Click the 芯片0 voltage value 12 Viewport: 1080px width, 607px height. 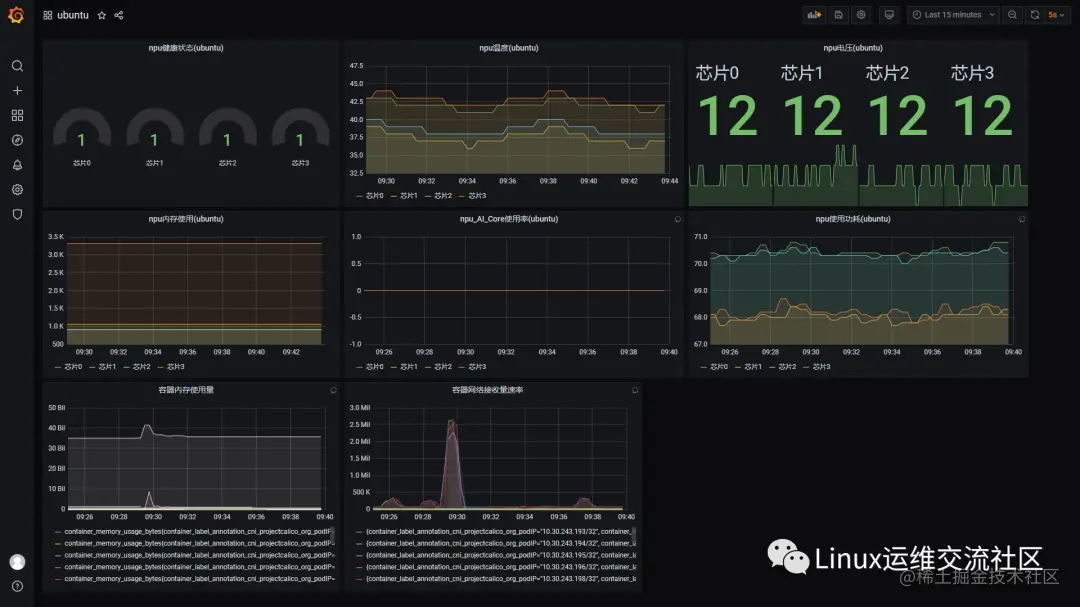click(728, 116)
